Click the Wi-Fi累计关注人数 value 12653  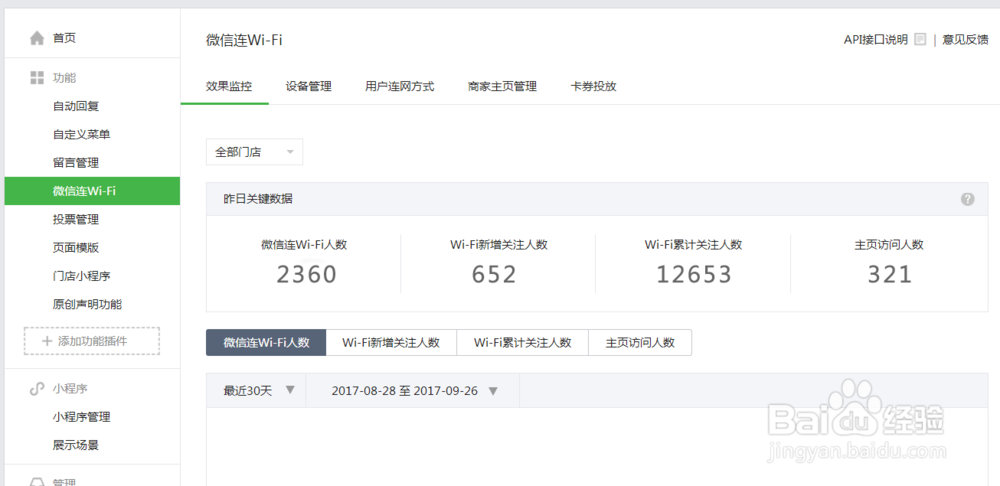point(694,274)
